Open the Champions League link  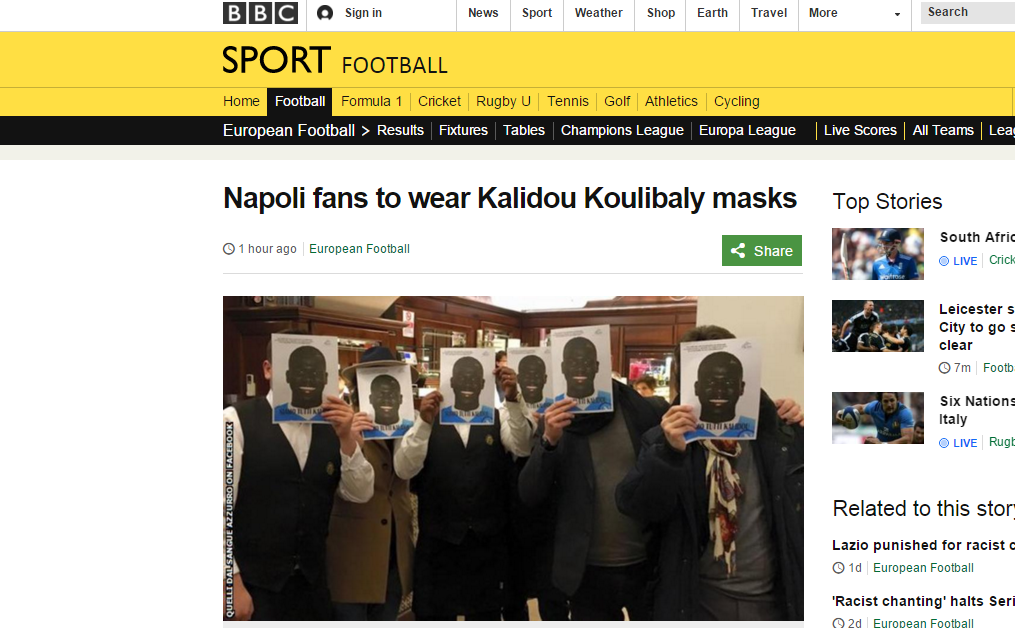[x=622, y=130]
